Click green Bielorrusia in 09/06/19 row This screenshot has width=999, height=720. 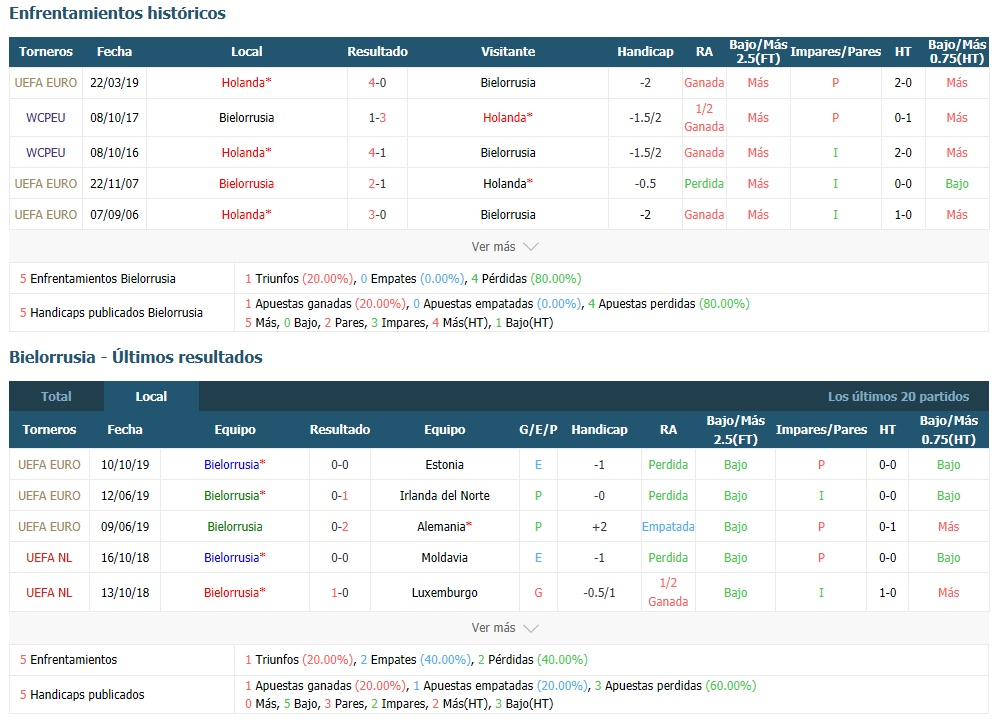coord(234,527)
